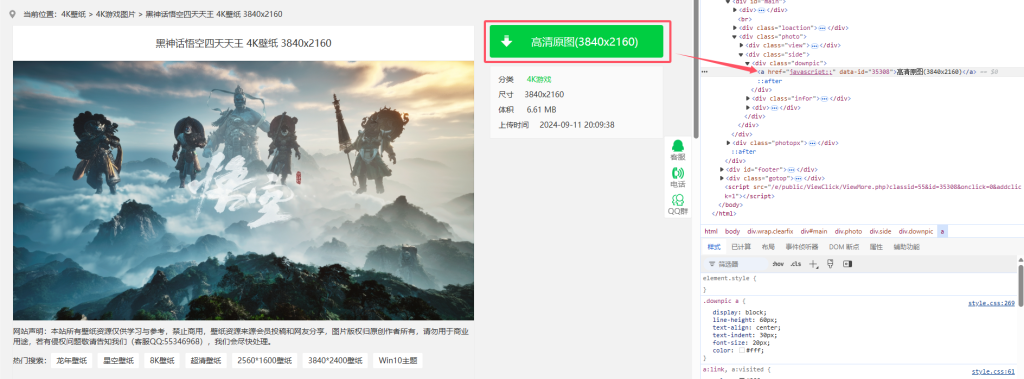
Task: Select the 8K壁纸 hot search tag
Action: click(x=163, y=361)
